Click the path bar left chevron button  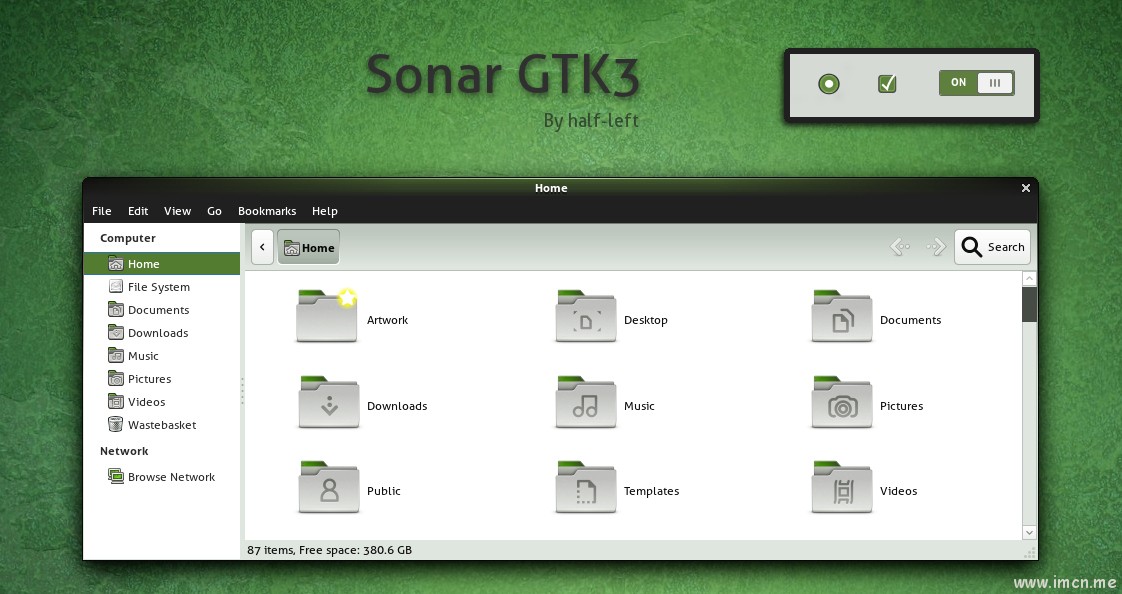(x=262, y=247)
